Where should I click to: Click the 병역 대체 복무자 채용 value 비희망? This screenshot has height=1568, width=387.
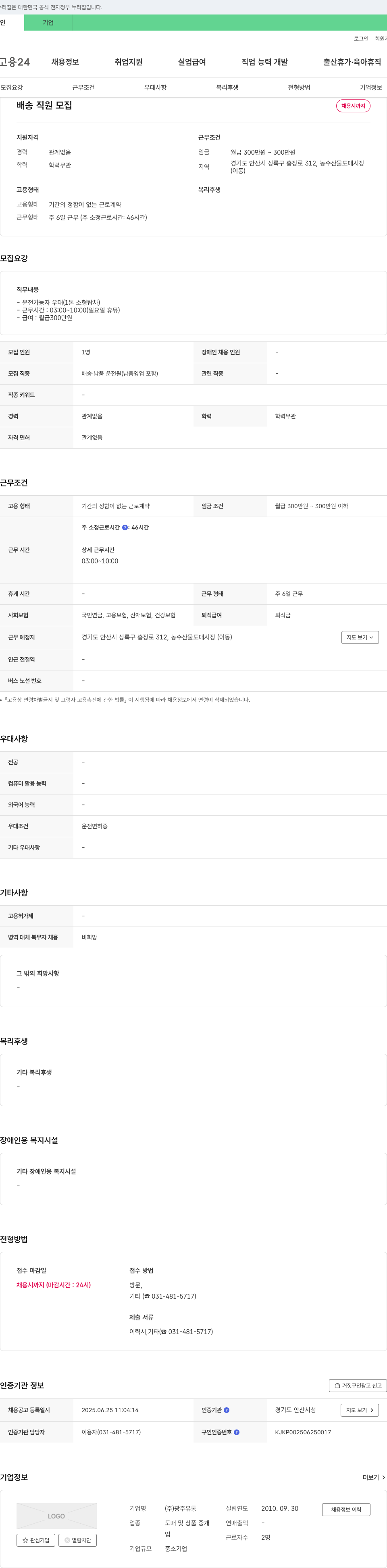[x=89, y=937]
